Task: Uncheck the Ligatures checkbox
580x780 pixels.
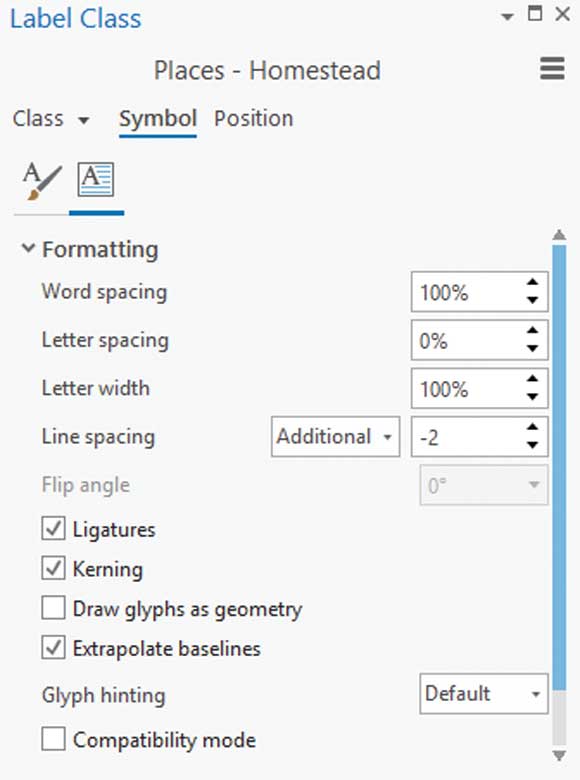Action: pyautogui.click(x=53, y=528)
